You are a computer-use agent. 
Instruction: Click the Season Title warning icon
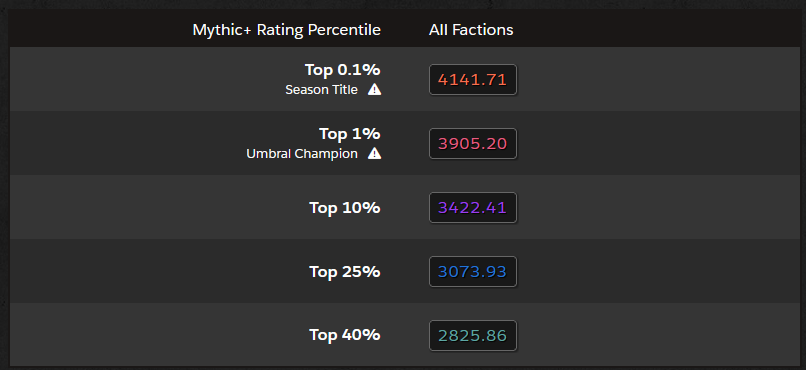pos(374,89)
